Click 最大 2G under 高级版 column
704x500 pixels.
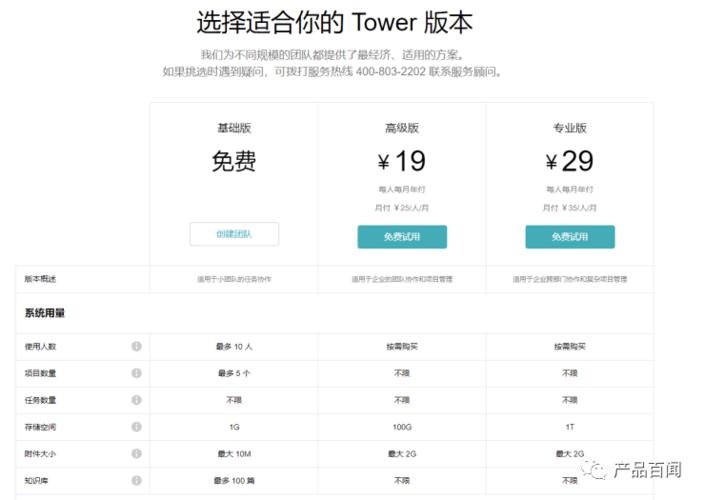coord(402,454)
